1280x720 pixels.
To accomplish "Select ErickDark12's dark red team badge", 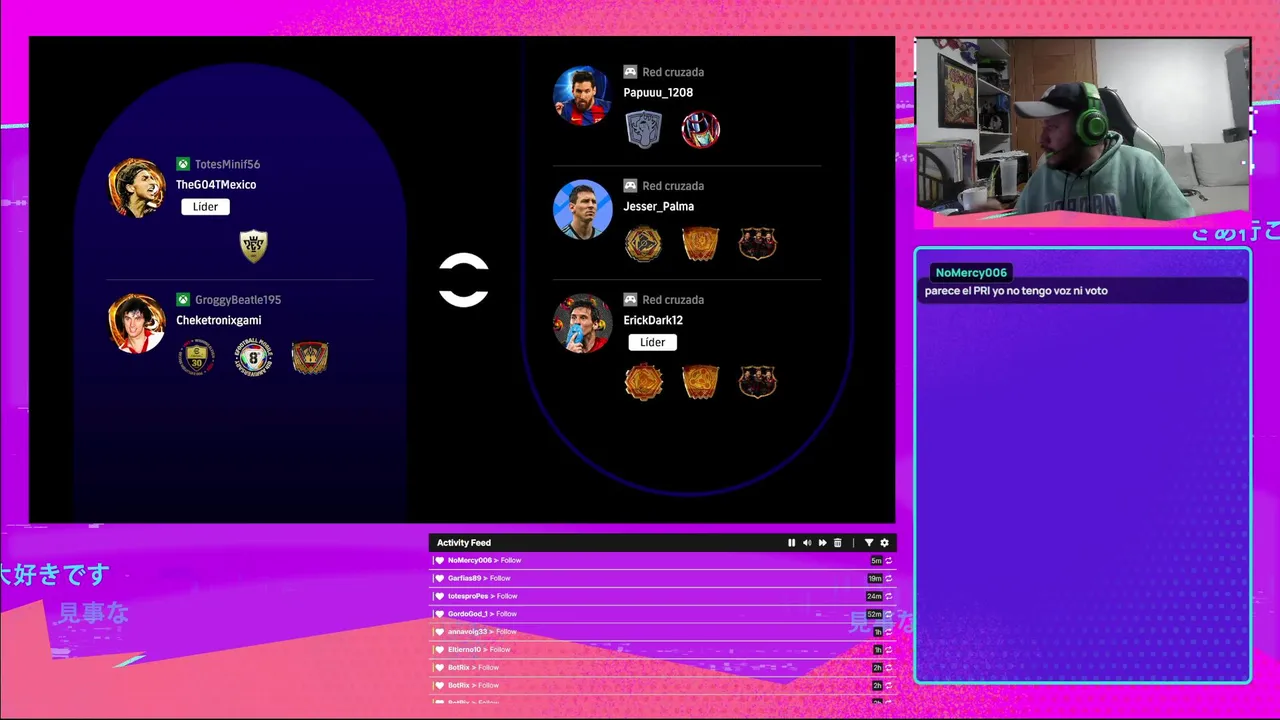I will (757, 382).
